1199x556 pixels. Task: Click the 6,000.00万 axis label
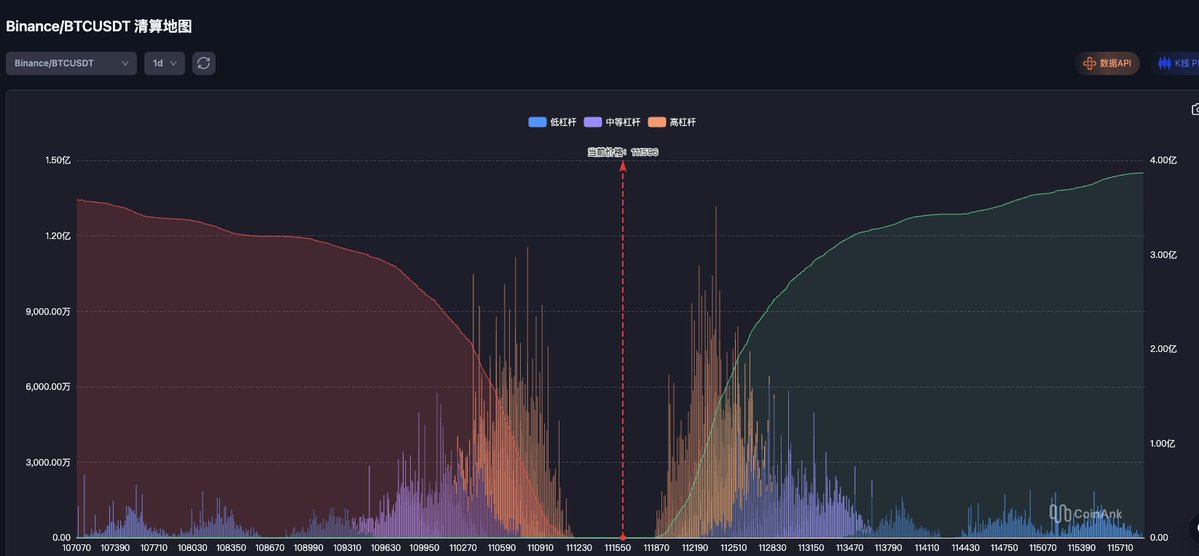(50, 387)
